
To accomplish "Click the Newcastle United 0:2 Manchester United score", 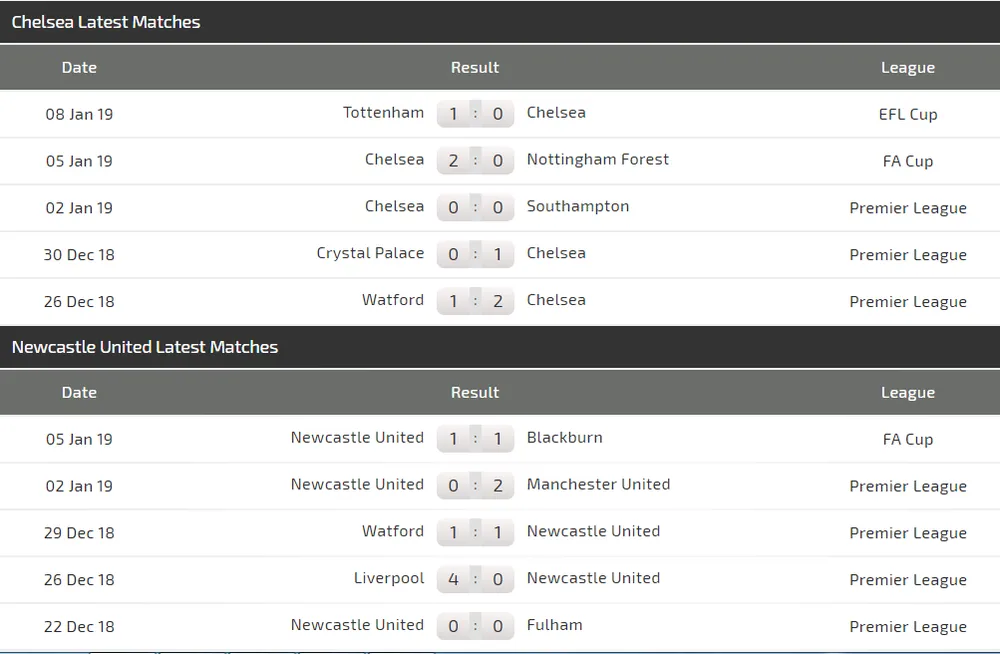I will [475, 485].
